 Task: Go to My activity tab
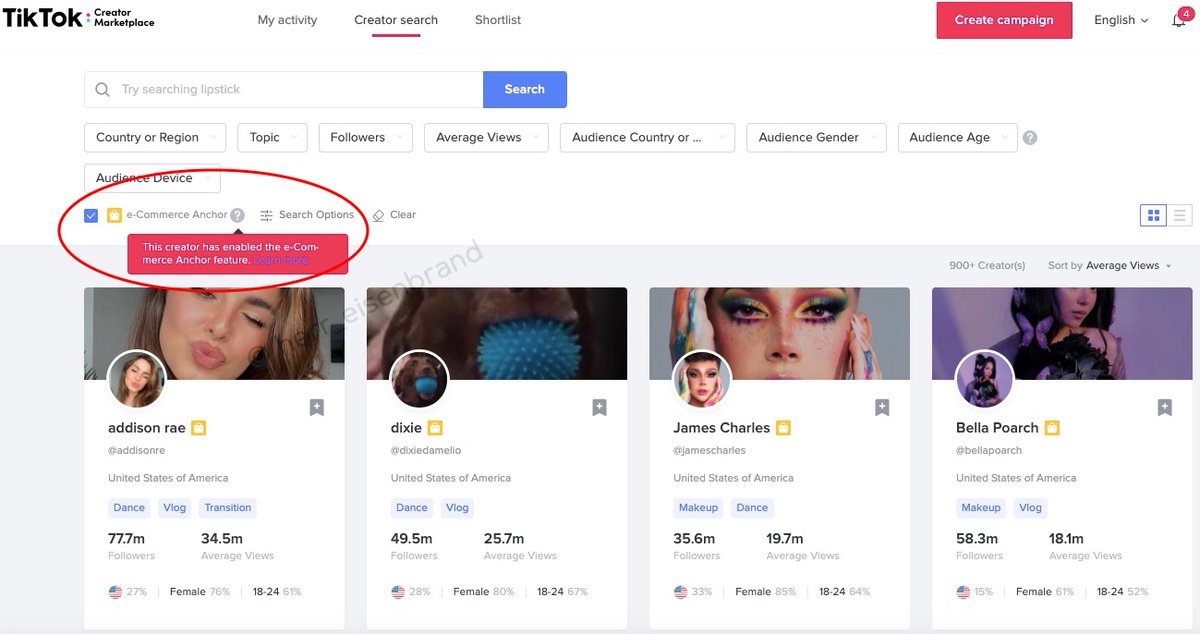(287, 20)
